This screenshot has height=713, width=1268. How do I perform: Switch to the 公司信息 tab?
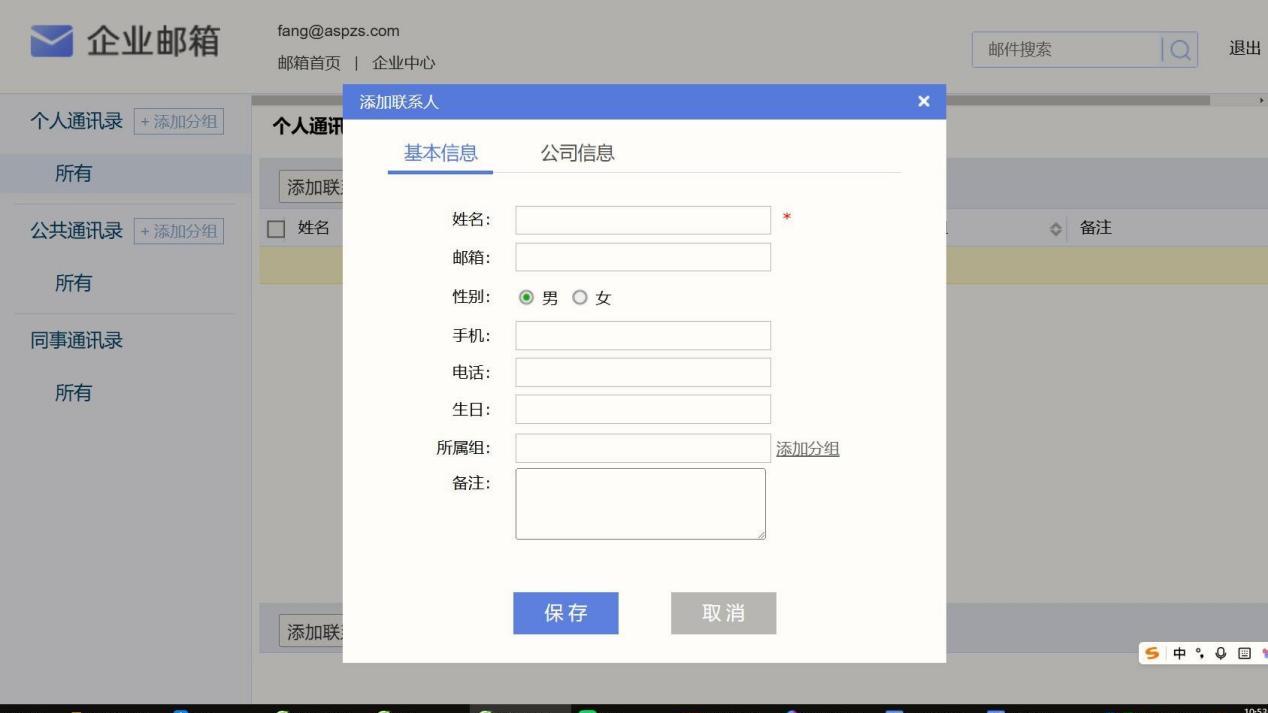tap(577, 153)
